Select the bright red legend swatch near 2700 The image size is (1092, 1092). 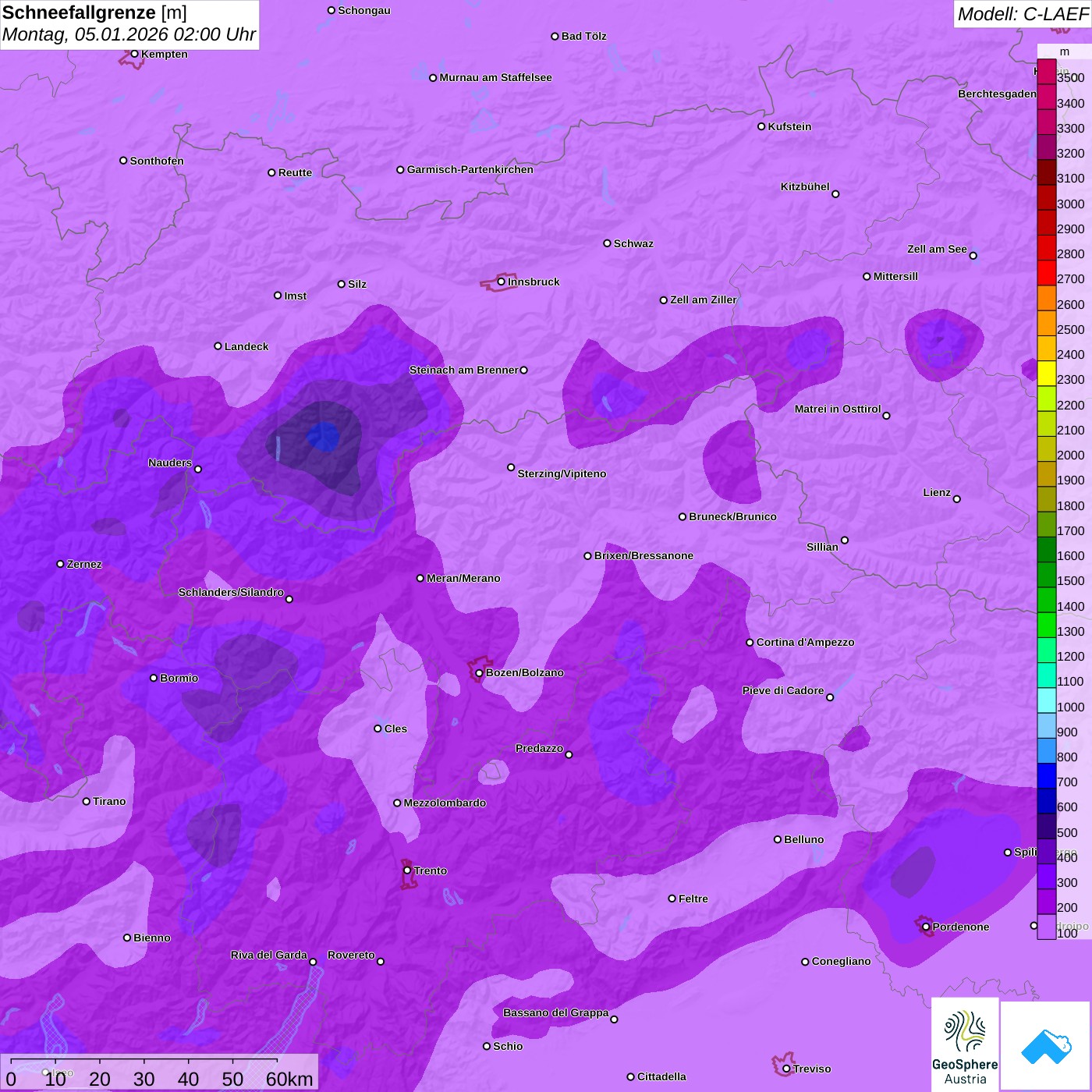(x=1047, y=272)
